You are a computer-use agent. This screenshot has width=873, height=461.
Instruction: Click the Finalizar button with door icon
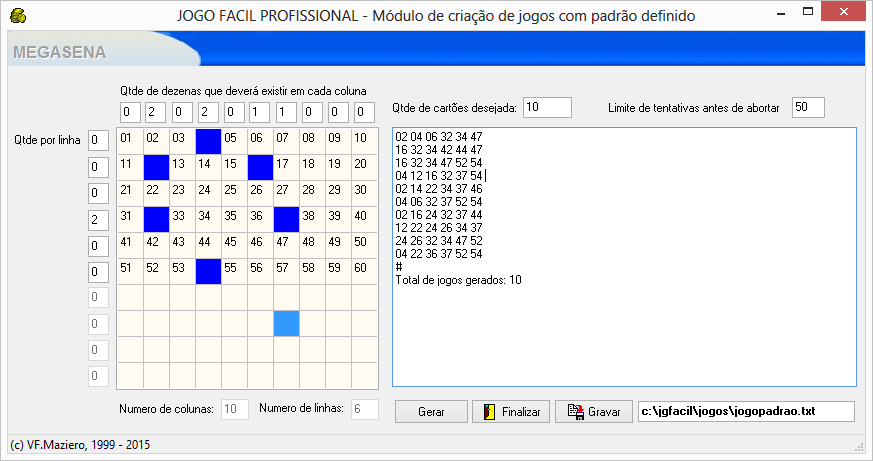point(511,411)
